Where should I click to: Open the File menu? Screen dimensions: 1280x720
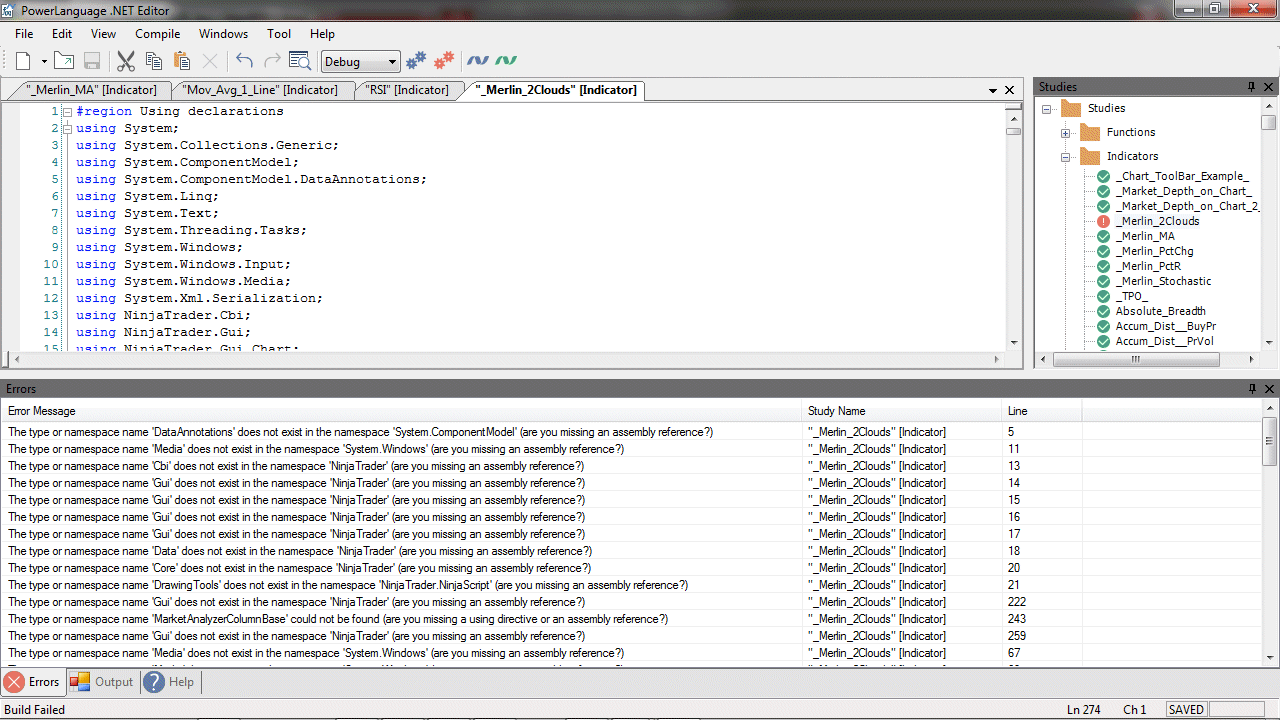(x=24, y=34)
